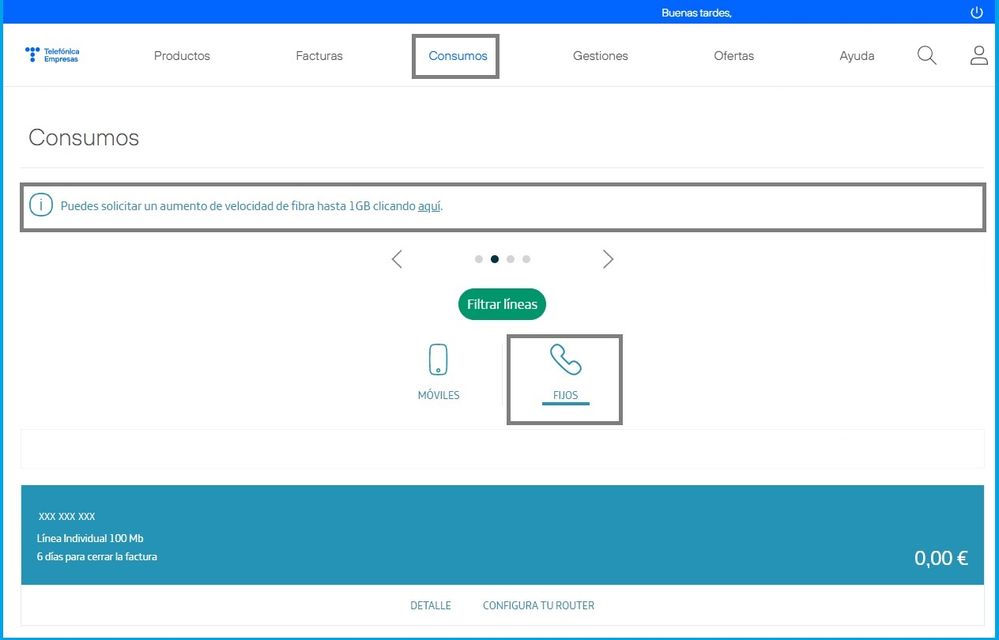Advance banner with right arrow
The image size is (999, 640).
click(x=608, y=259)
